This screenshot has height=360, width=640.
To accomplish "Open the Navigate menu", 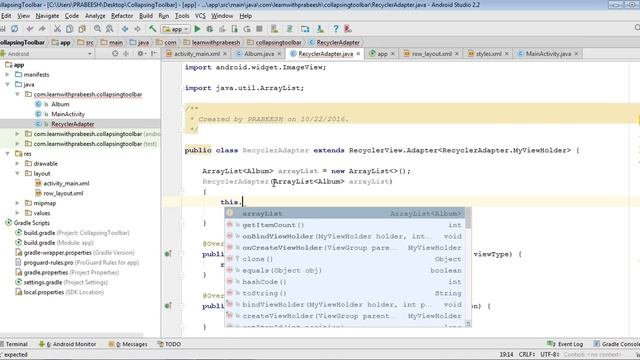I will pos(47,16).
